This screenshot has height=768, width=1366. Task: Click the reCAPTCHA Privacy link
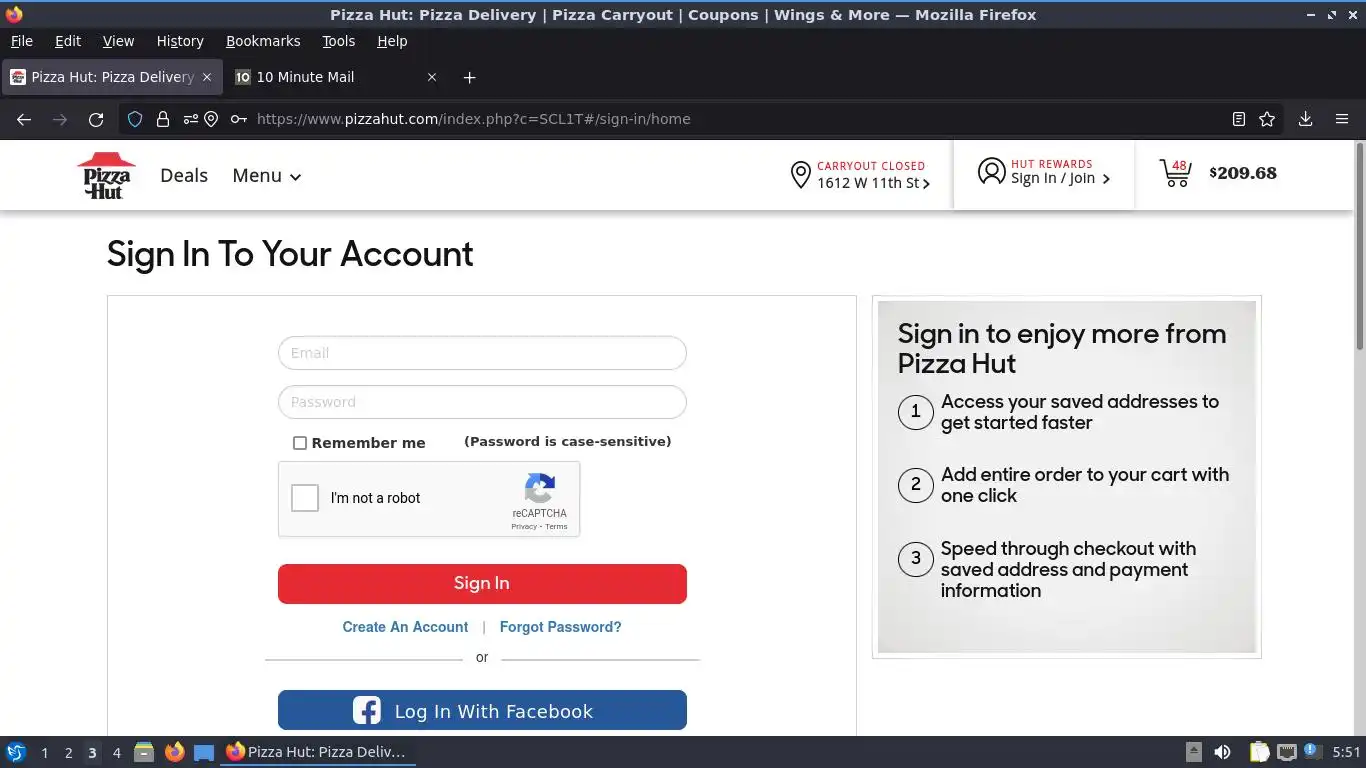tap(524, 527)
